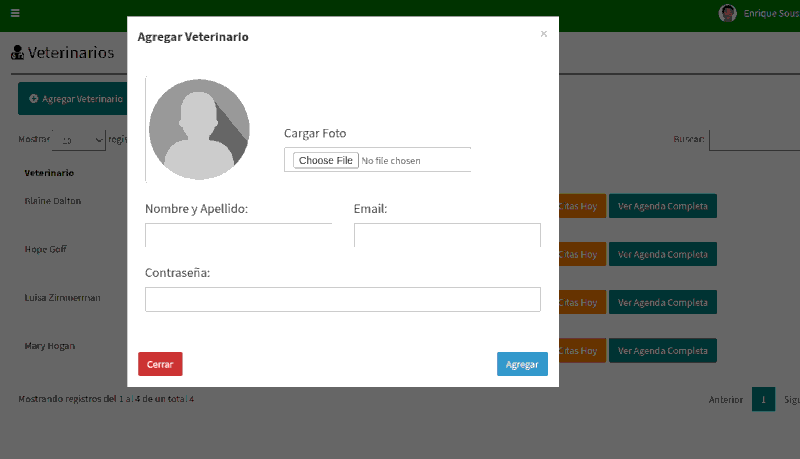
Task: Focus the Nombre y Apellido field
Action: point(238,235)
